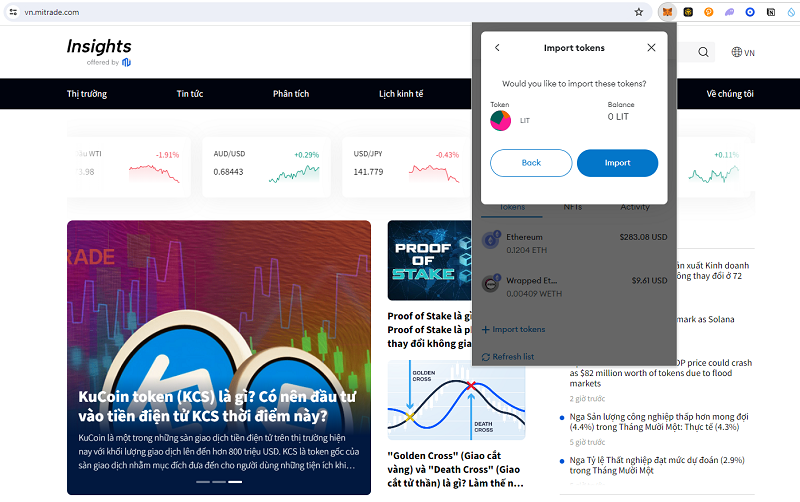
Task: Click the MetaMask fox extension icon
Action: tap(667, 12)
